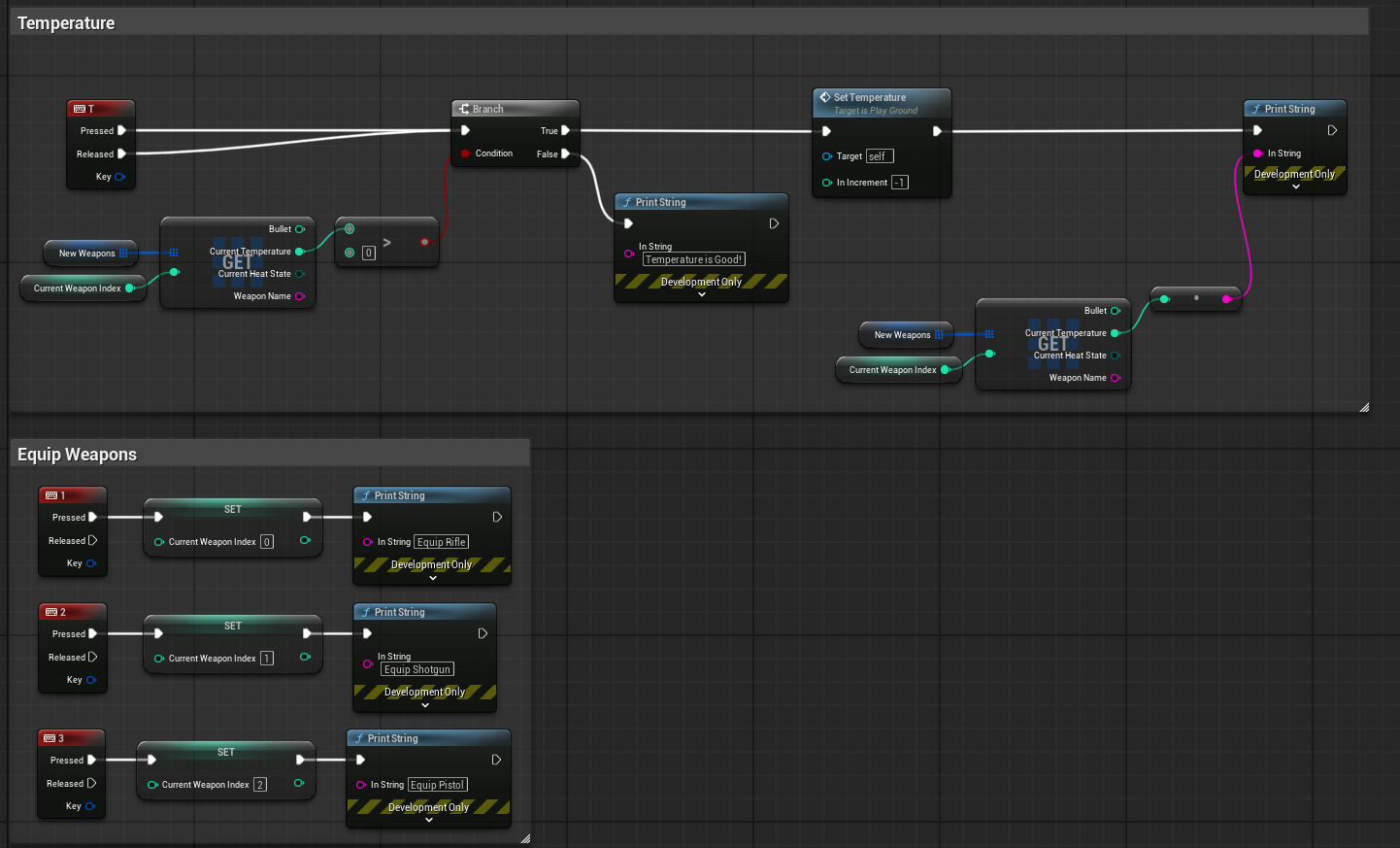Screen dimensions: 1400x848
Task: Click the Branch node's Condition input pin
Action: (x=466, y=153)
